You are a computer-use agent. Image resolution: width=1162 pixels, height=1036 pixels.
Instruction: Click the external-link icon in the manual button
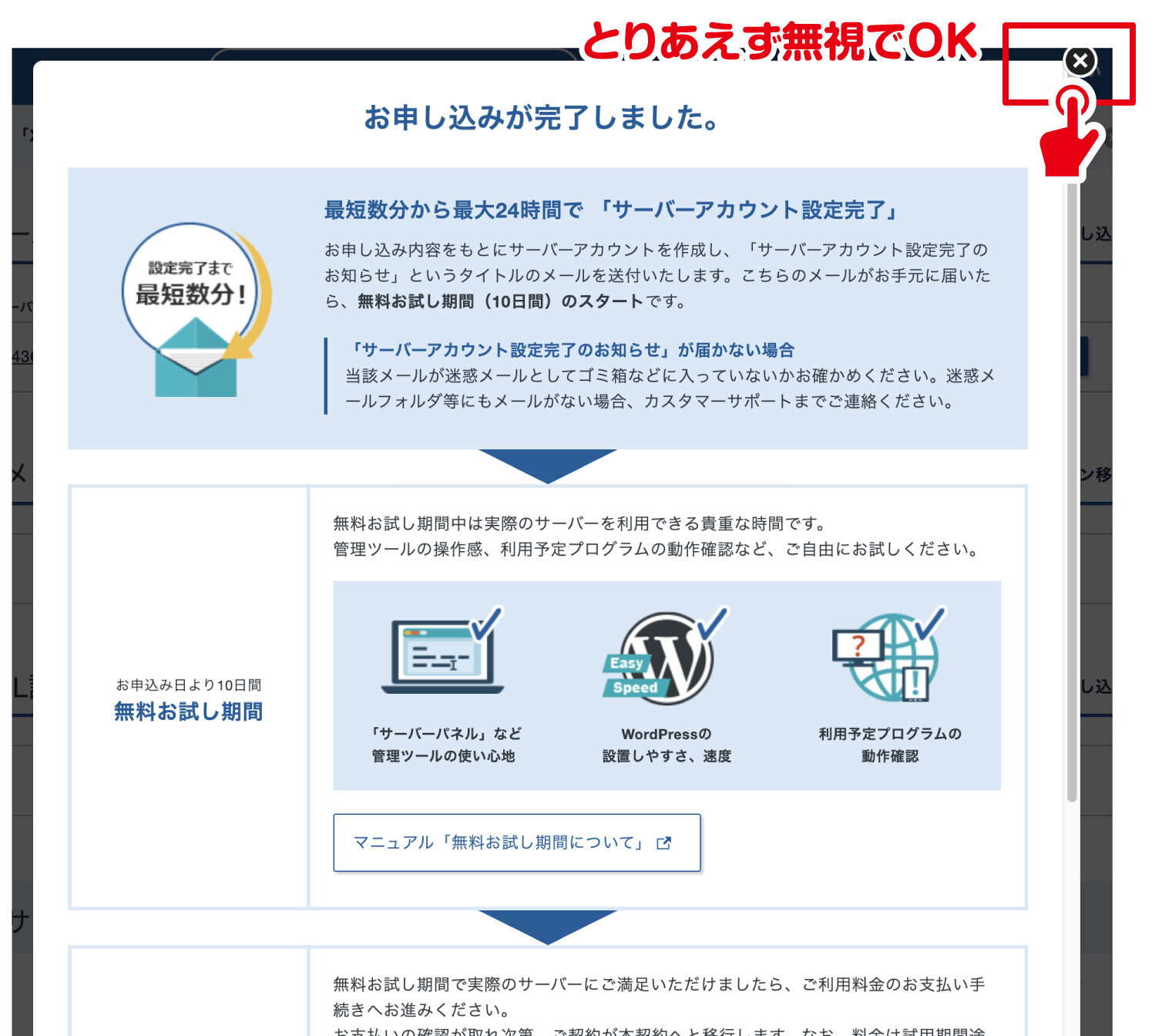click(663, 843)
